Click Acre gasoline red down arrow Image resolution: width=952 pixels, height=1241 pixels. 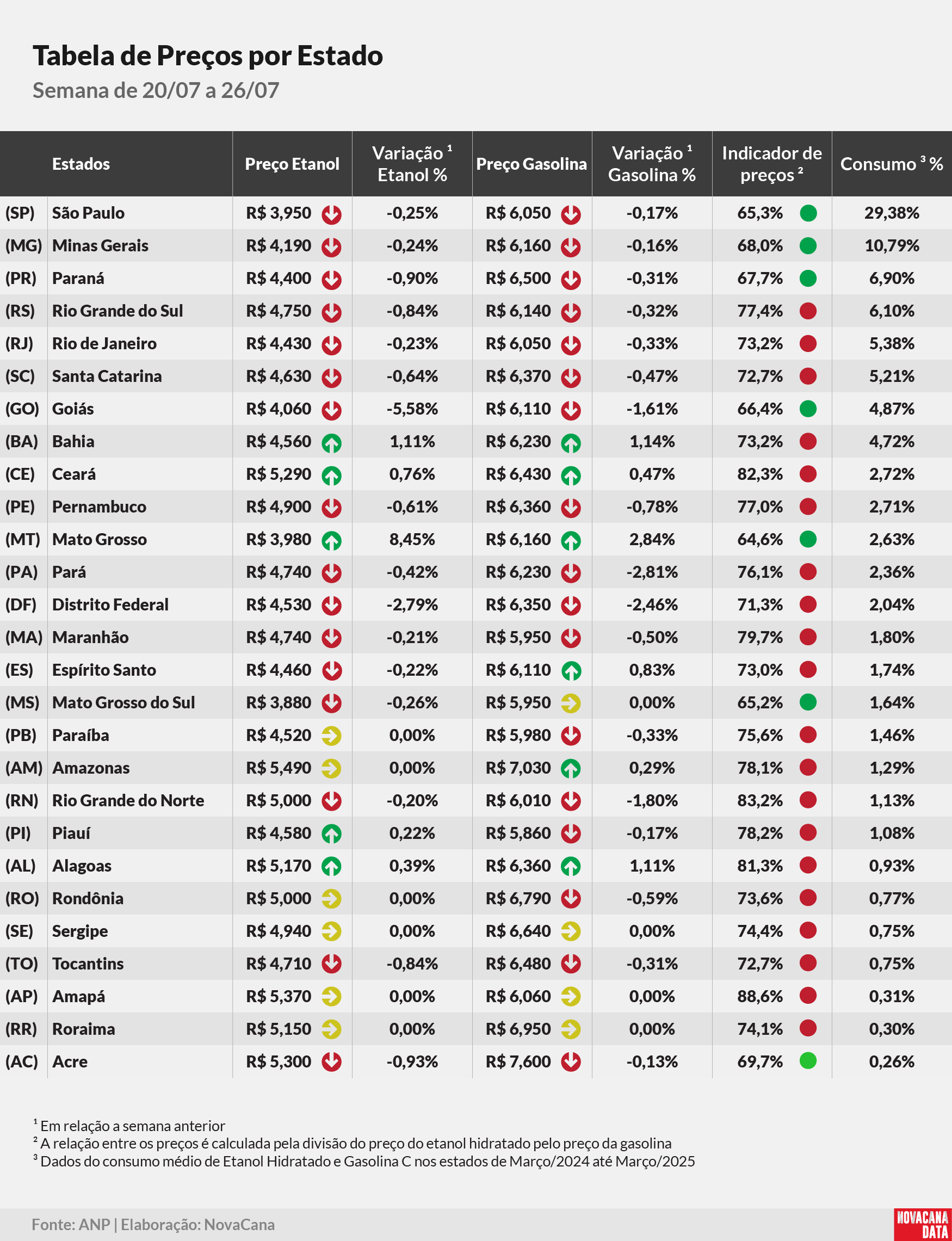click(x=571, y=1063)
